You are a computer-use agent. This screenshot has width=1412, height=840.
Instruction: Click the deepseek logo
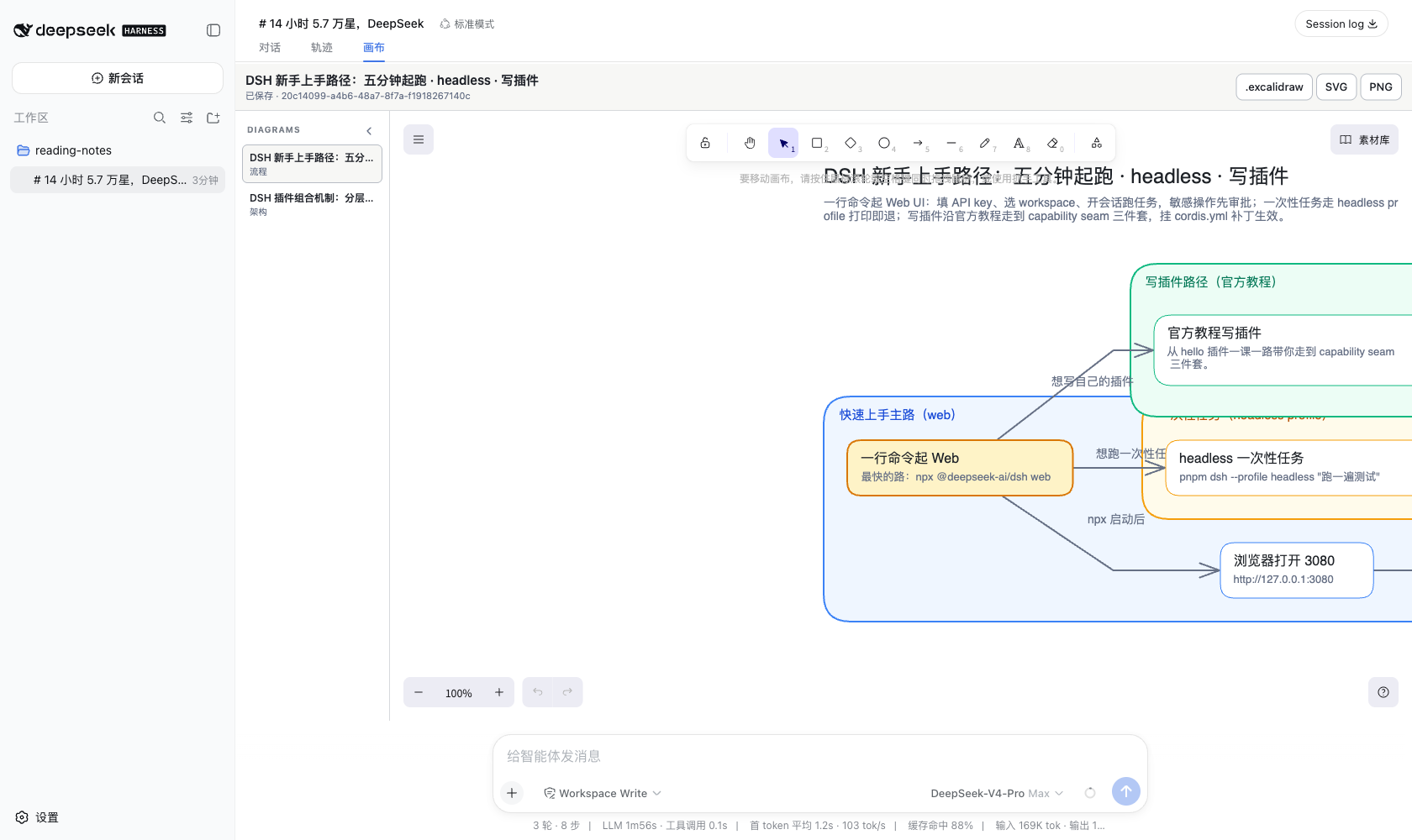click(89, 30)
